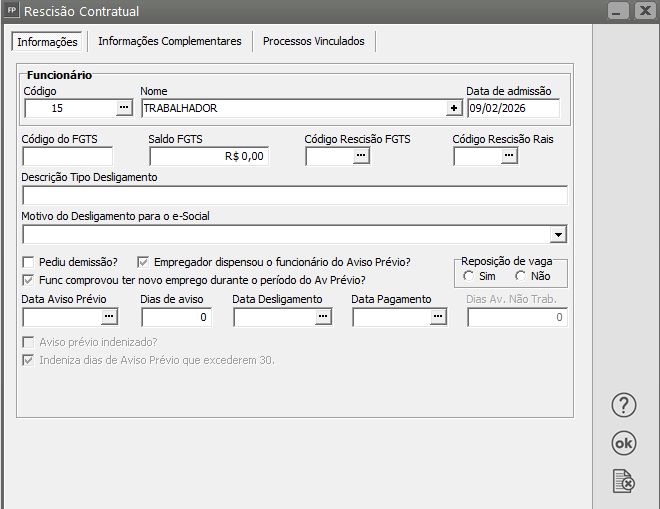Click the plus button beside Nome field
This screenshot has width=660, height=509.
tap(454, 108)
